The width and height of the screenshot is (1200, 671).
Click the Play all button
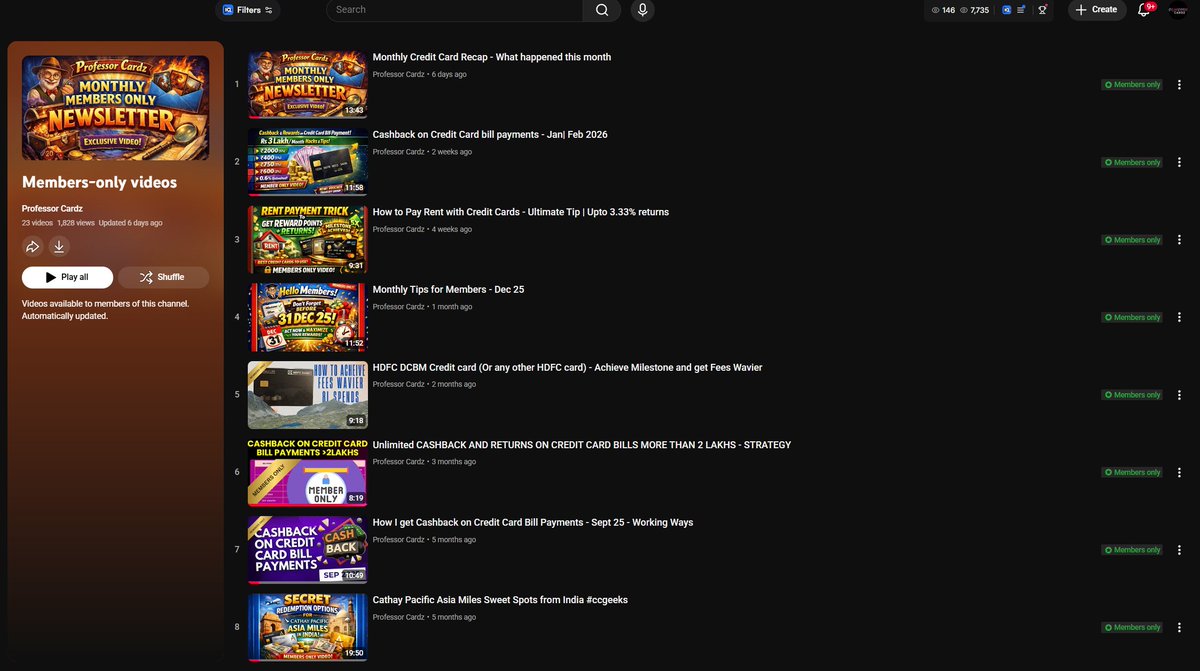(67, 277)
